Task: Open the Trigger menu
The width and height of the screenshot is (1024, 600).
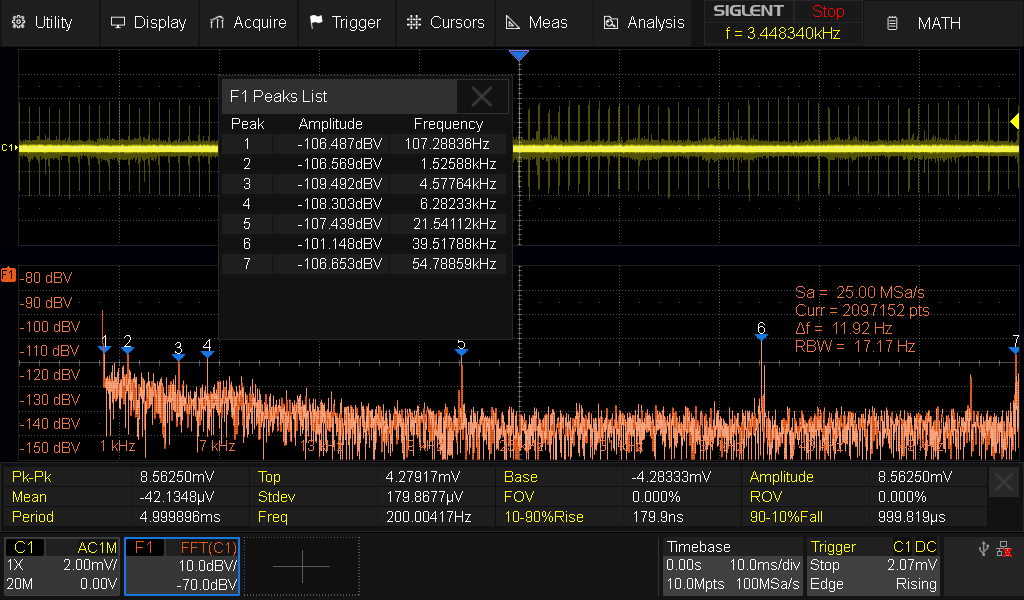Action: point(345,22)
